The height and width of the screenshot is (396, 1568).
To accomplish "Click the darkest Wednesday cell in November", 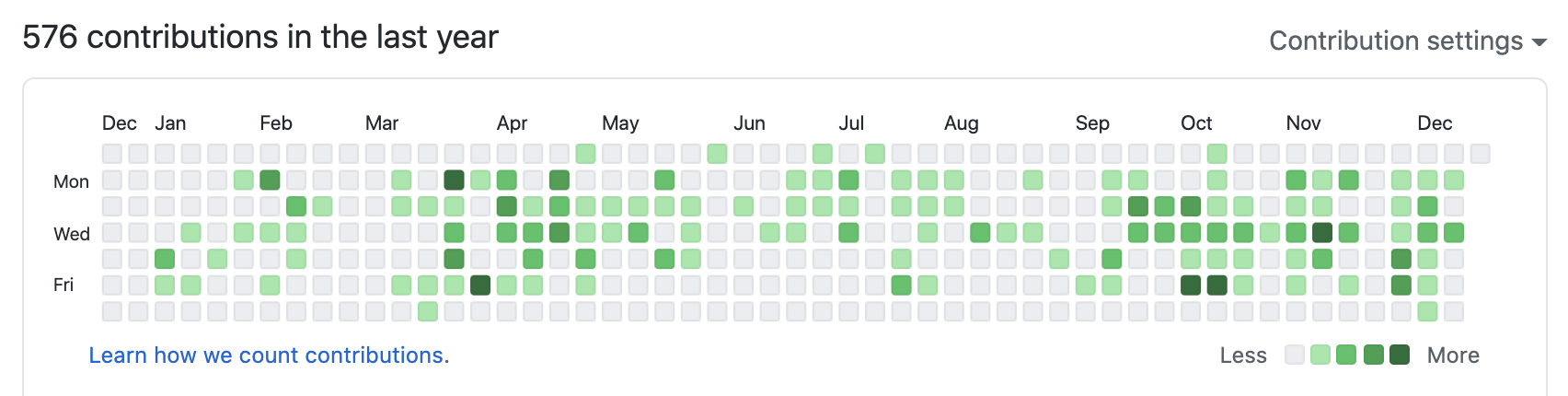I will click(1322, 233).
